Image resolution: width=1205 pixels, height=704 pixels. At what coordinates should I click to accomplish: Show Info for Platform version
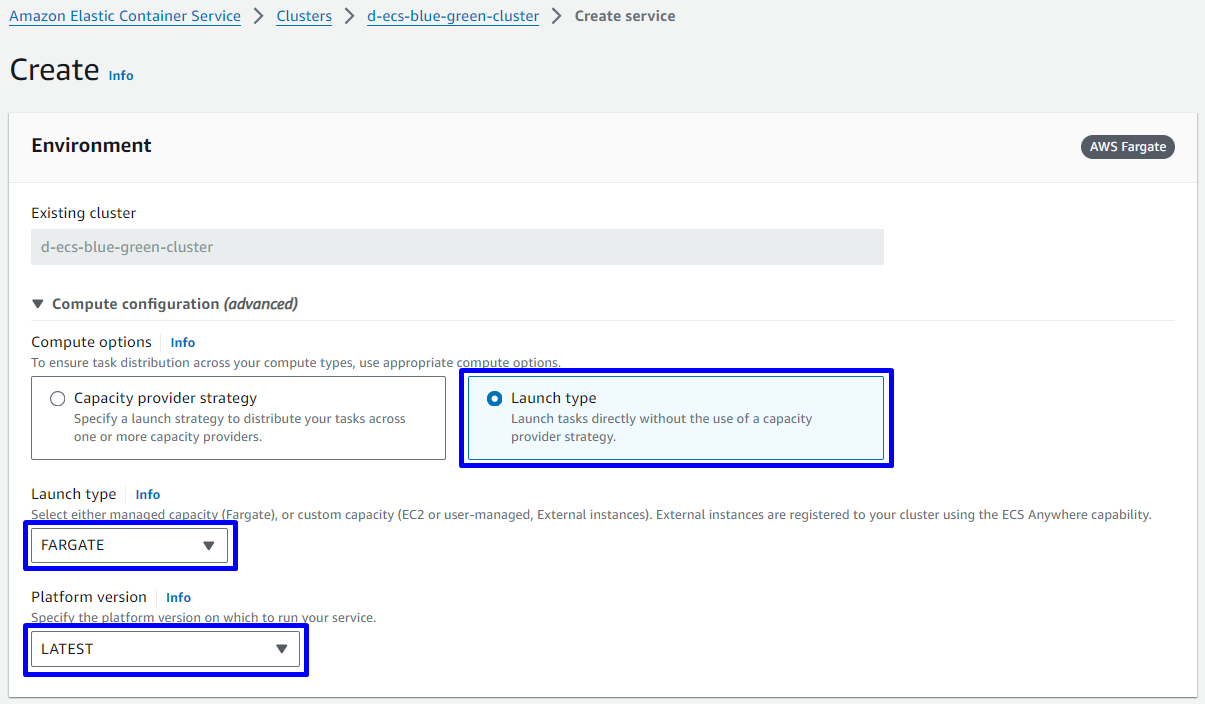pyautogui.click(x=178, y=598)
